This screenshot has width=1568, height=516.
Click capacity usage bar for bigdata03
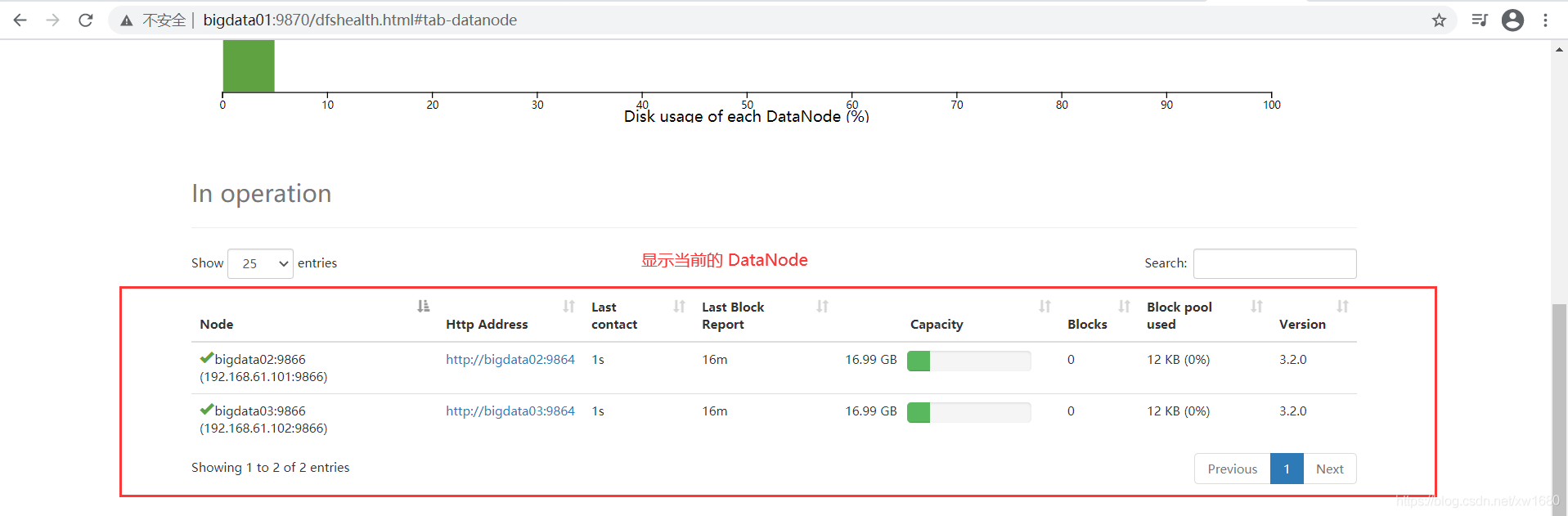click(x=968, y=412)
